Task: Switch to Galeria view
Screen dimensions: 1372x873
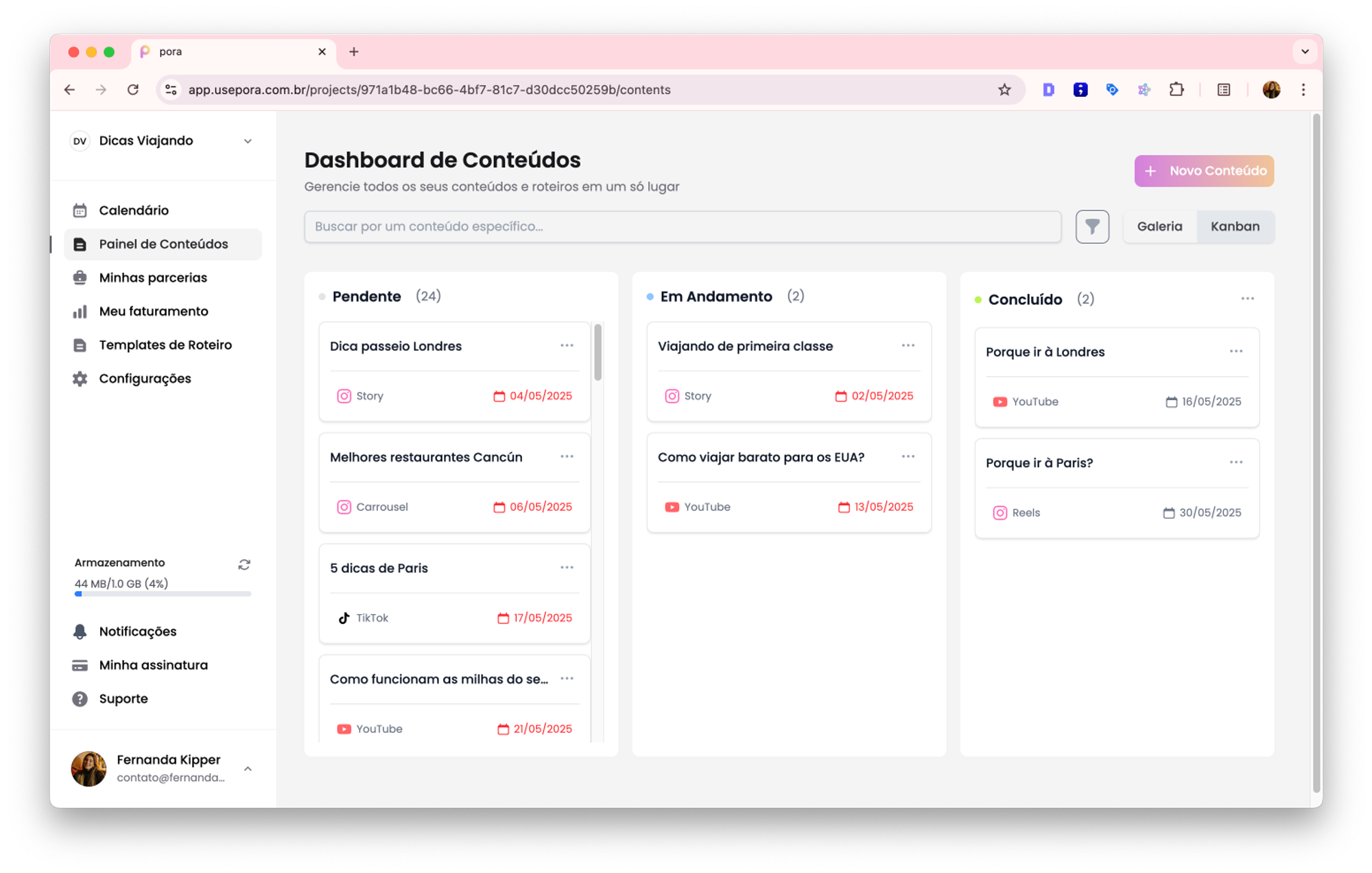Action: [x=1159, y=226]
